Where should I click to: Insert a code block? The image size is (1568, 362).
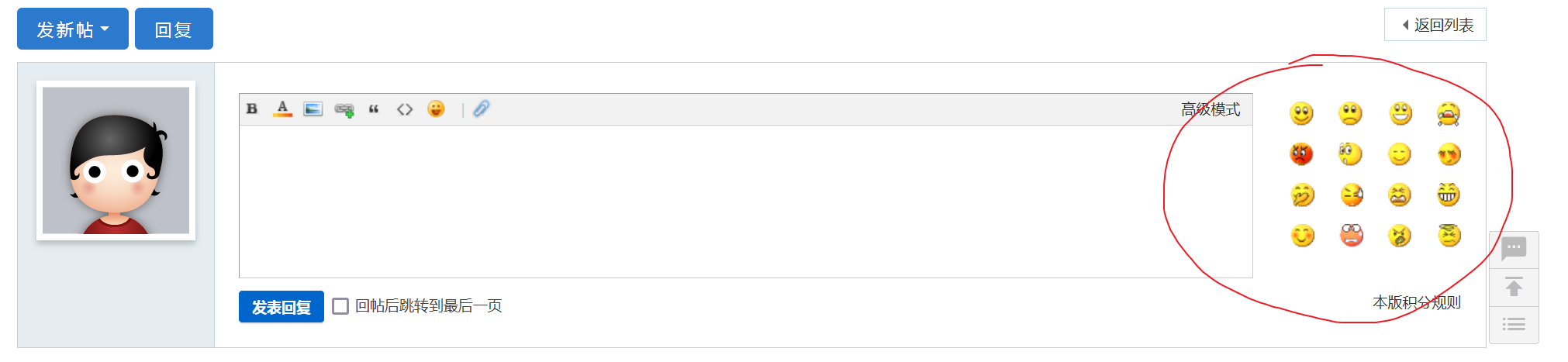[x=405, y=109]
